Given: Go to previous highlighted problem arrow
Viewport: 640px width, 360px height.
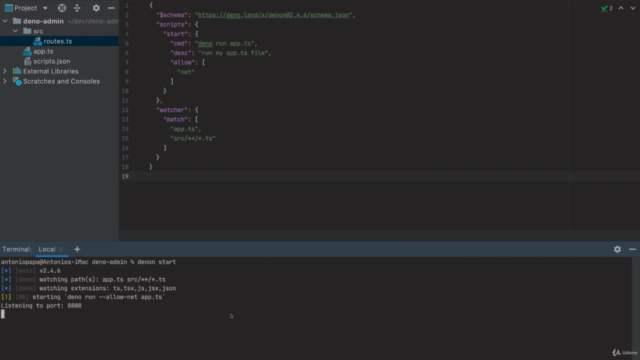Looking at the screenshot, I should (621, 8).
